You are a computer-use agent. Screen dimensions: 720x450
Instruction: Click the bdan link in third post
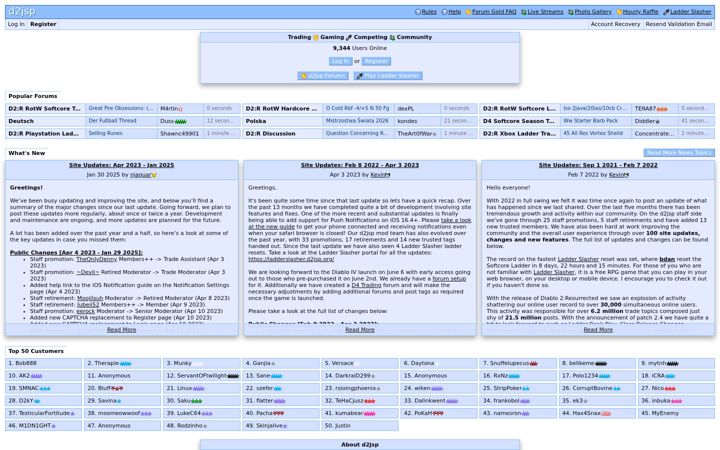667,259
